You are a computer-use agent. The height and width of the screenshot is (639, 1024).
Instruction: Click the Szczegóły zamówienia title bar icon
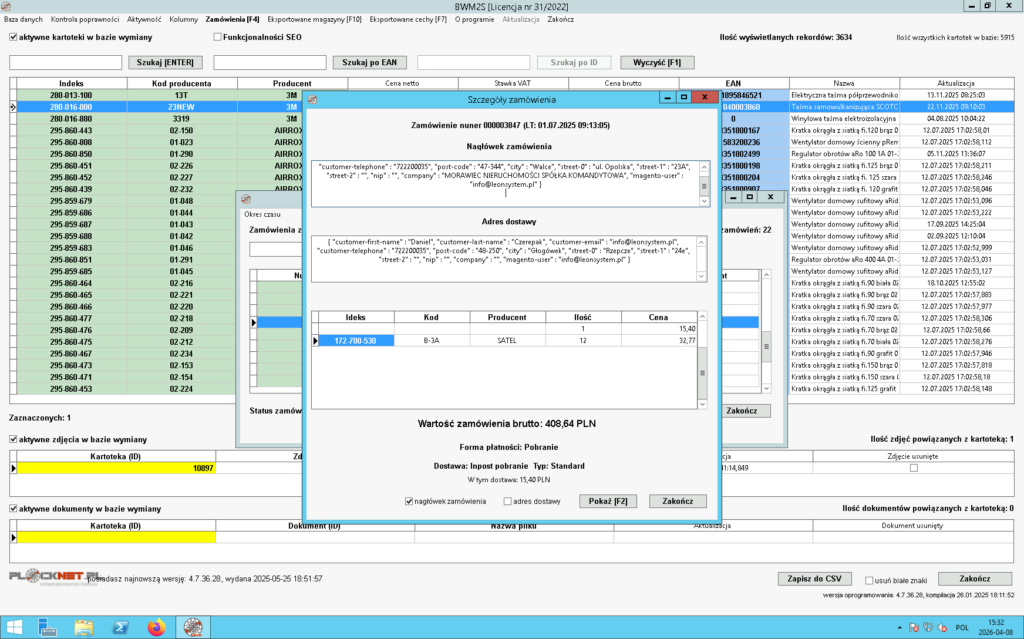point(313,99)
